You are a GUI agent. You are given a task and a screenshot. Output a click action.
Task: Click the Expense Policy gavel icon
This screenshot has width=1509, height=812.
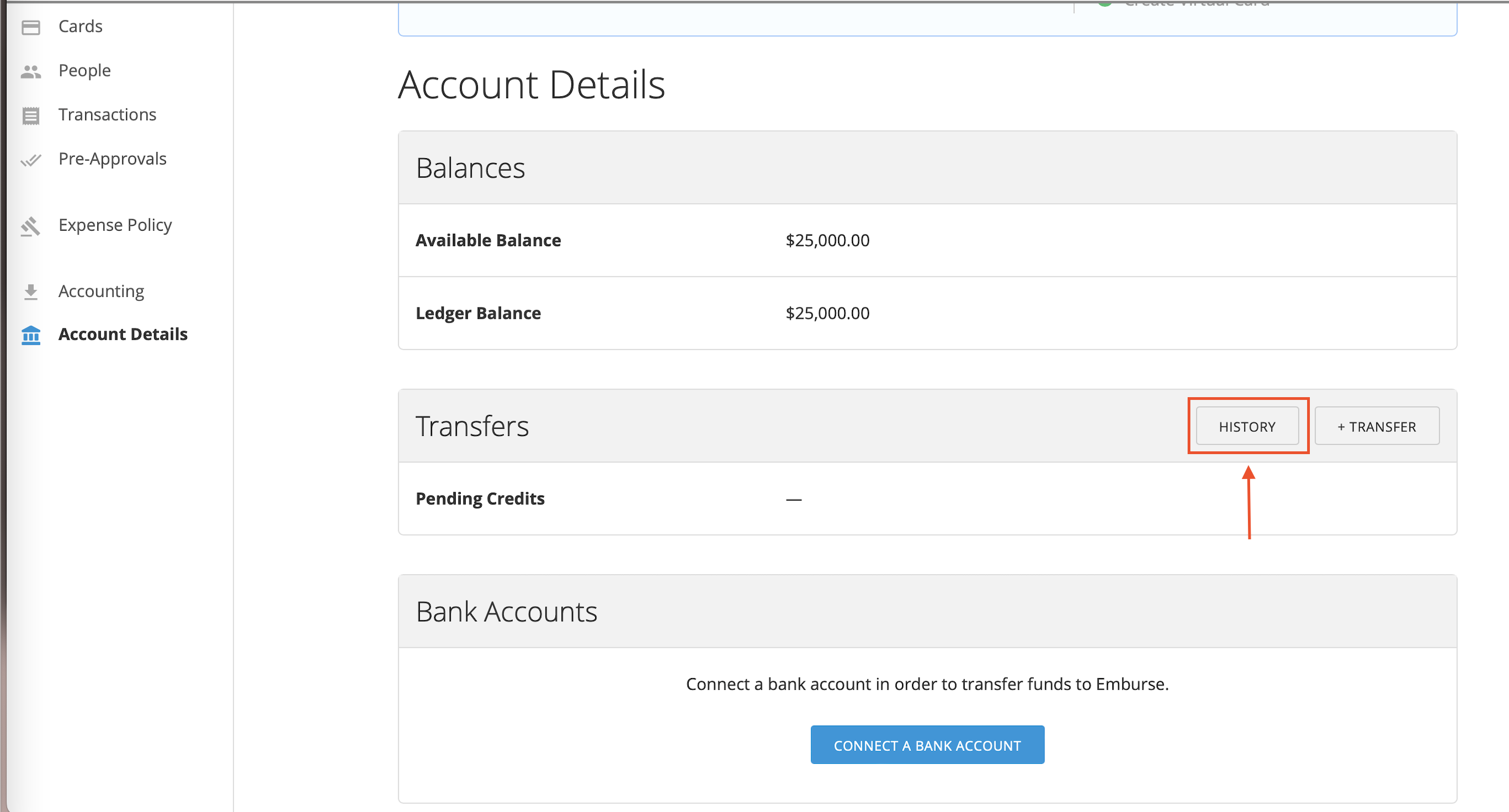[x=30, y=226]
